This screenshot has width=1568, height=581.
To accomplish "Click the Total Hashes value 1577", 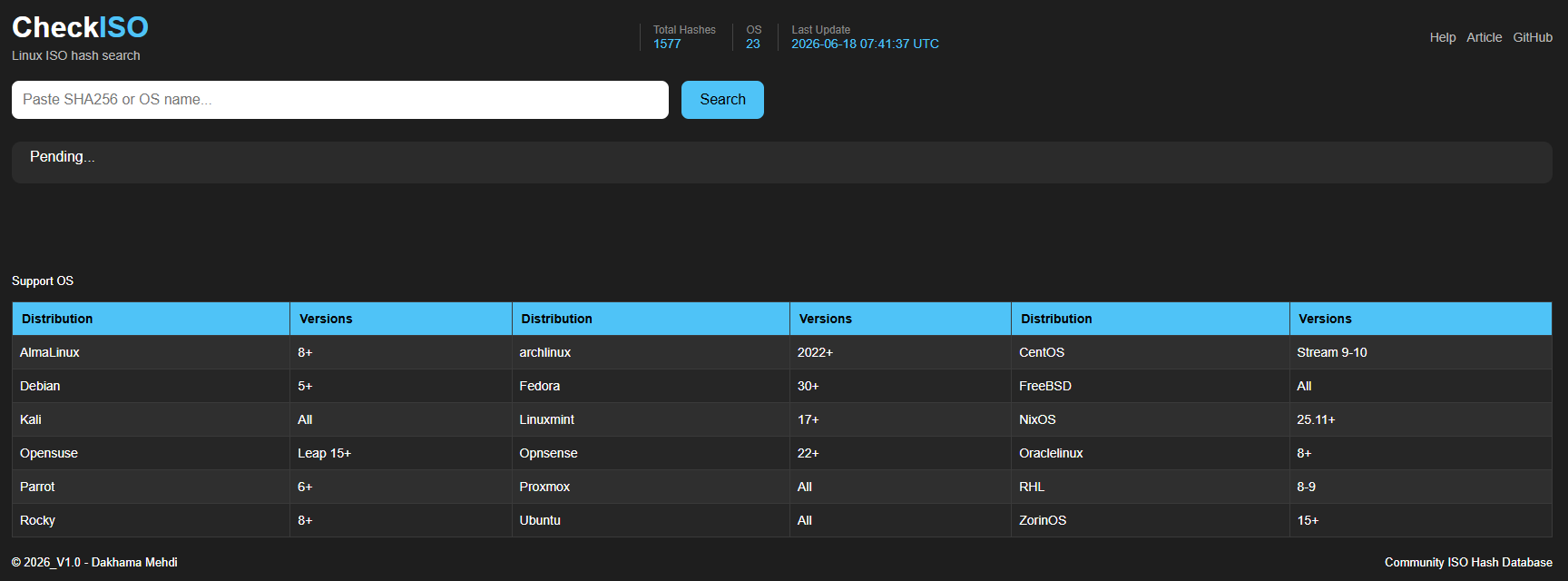I will [667, 44].
